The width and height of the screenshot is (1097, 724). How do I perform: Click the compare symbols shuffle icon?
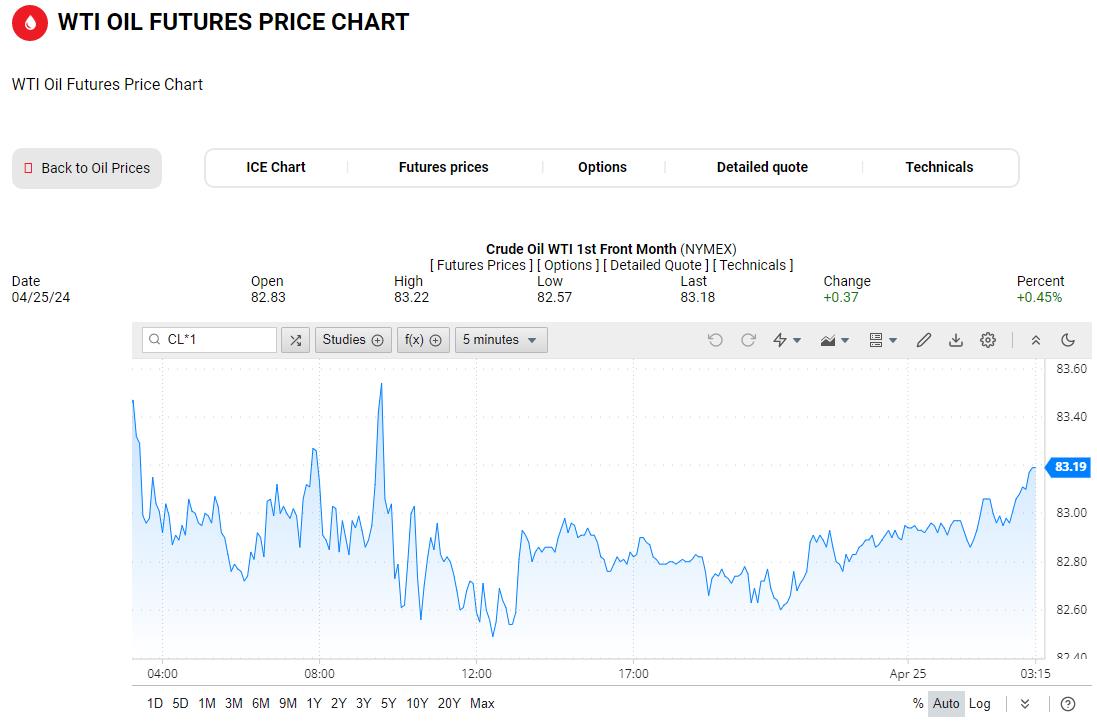tap(295, 340)
